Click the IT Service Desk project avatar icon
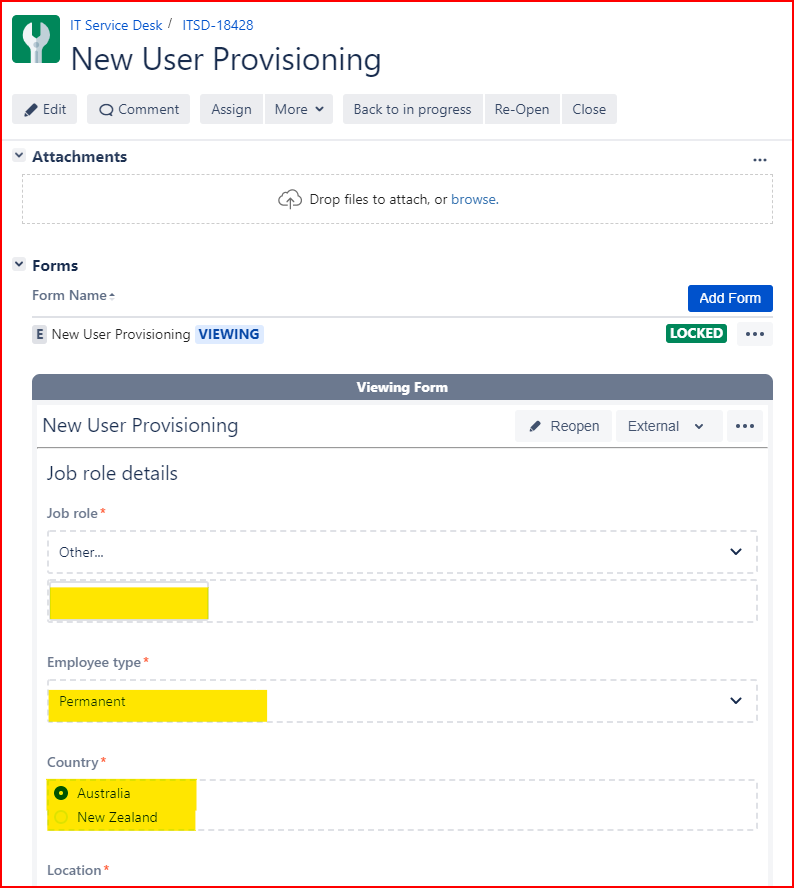794x888 pixels. (x=36, y=39)
